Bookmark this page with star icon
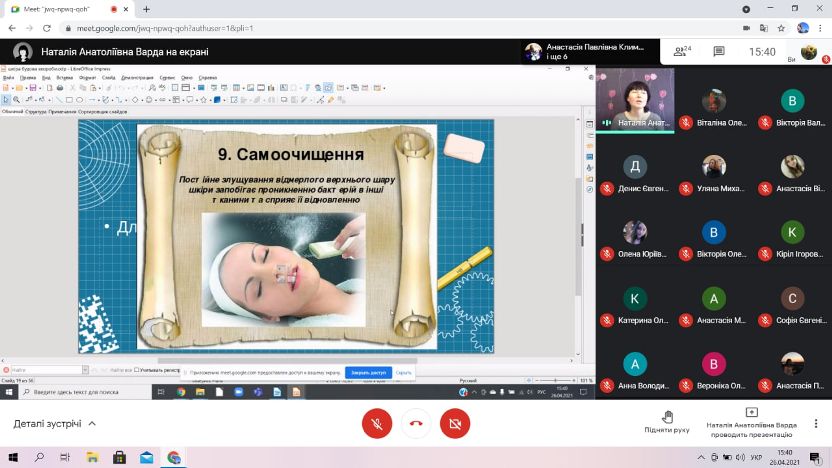The height and width of the screenshot is (468, 832). pos(781,28)
